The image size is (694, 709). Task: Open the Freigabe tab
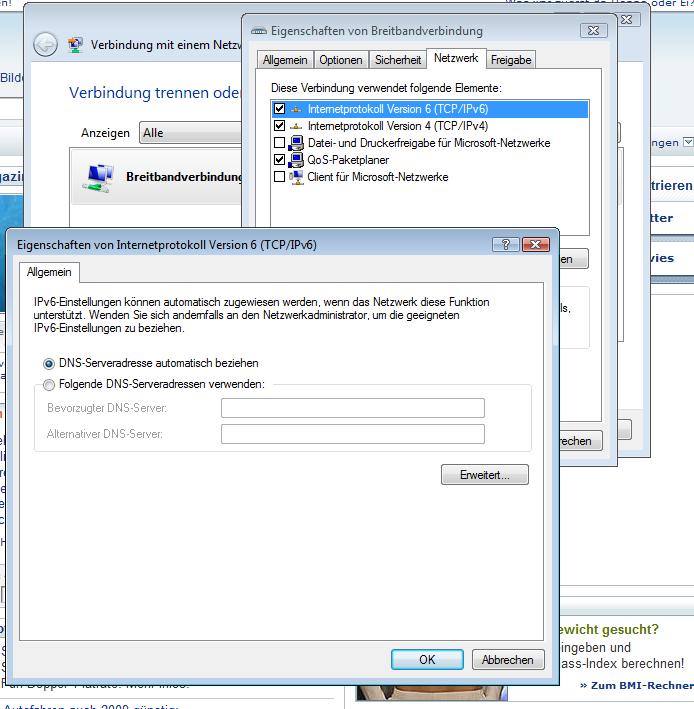pyautogui.click(x=511, y=60)
